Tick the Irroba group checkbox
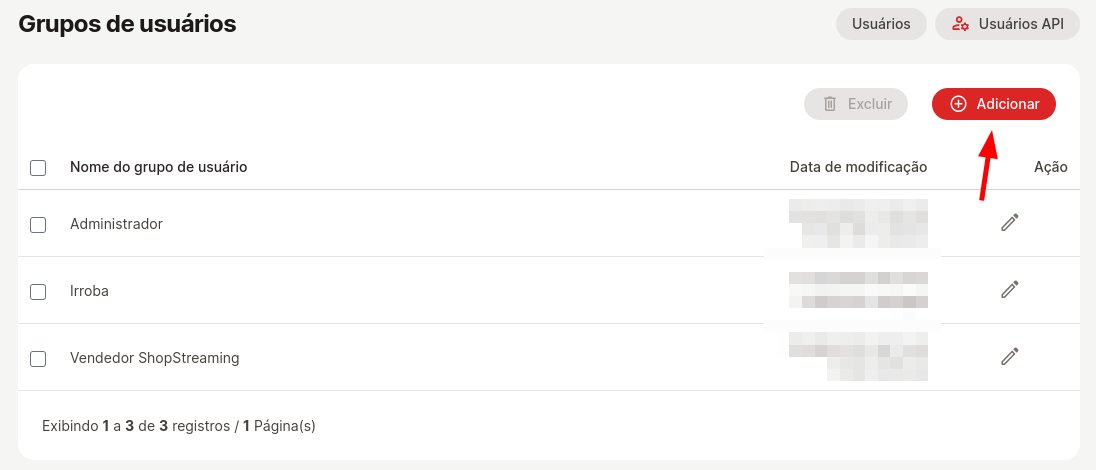This screenshot has height=470, width=1096. pos(38,292)
